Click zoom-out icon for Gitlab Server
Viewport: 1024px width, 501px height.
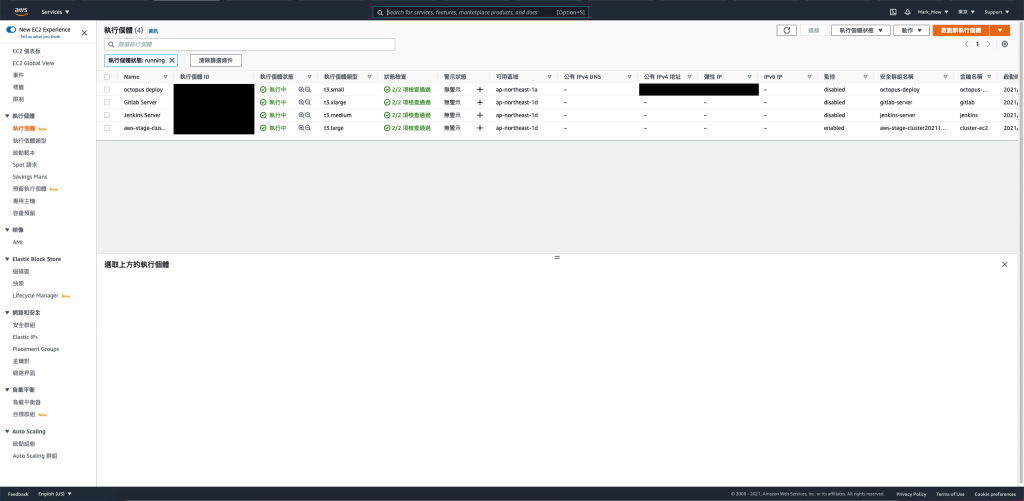click(x=308, y=102)
